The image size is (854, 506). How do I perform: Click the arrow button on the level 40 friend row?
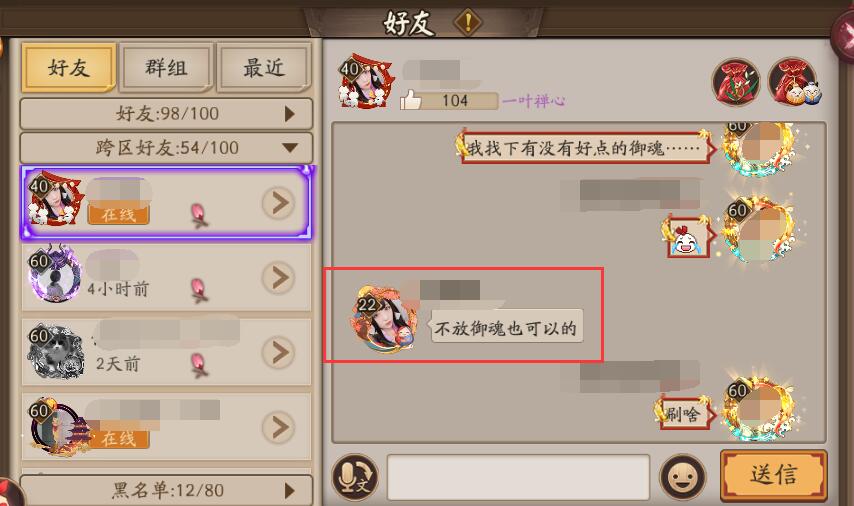pyautogui.click(x=279, y=203)
